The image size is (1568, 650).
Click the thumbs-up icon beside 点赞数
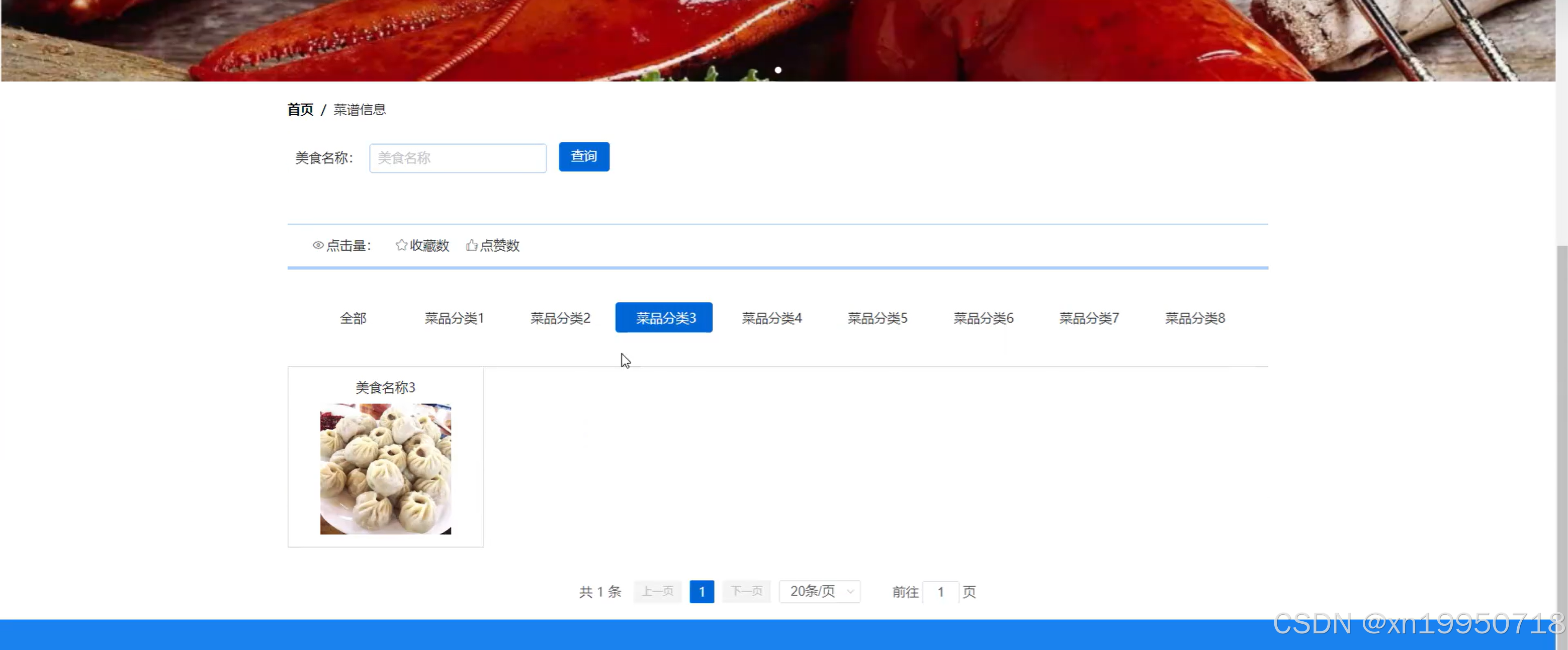pos(472,245)
